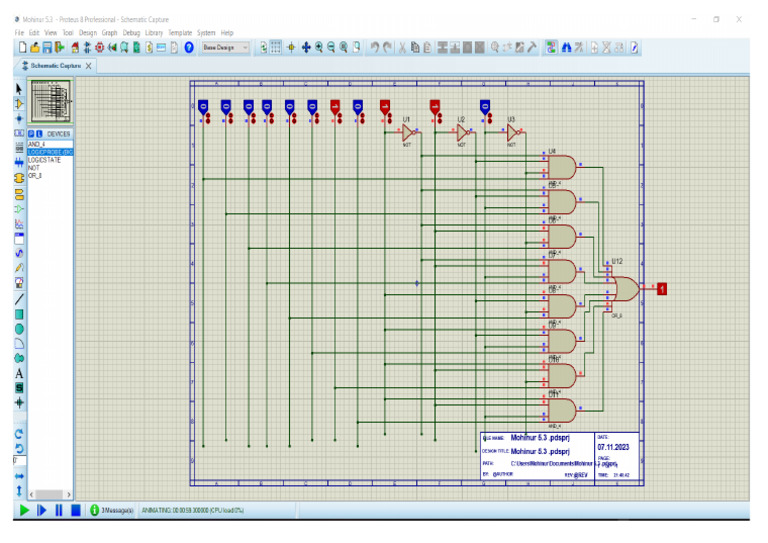The image size is (768, 543).
Task: Click the Redraw display icon
Action: coord(264,47)
